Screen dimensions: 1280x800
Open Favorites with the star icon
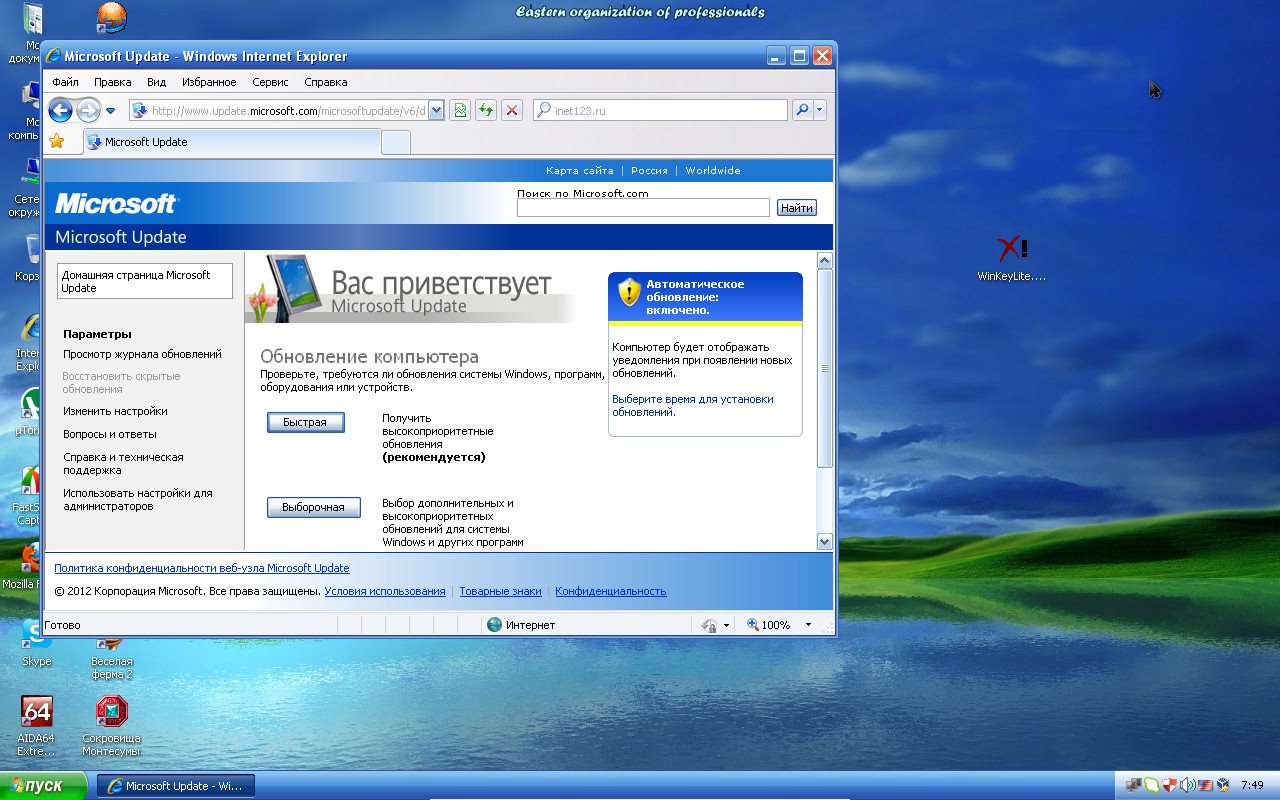[x=57, y=141]
